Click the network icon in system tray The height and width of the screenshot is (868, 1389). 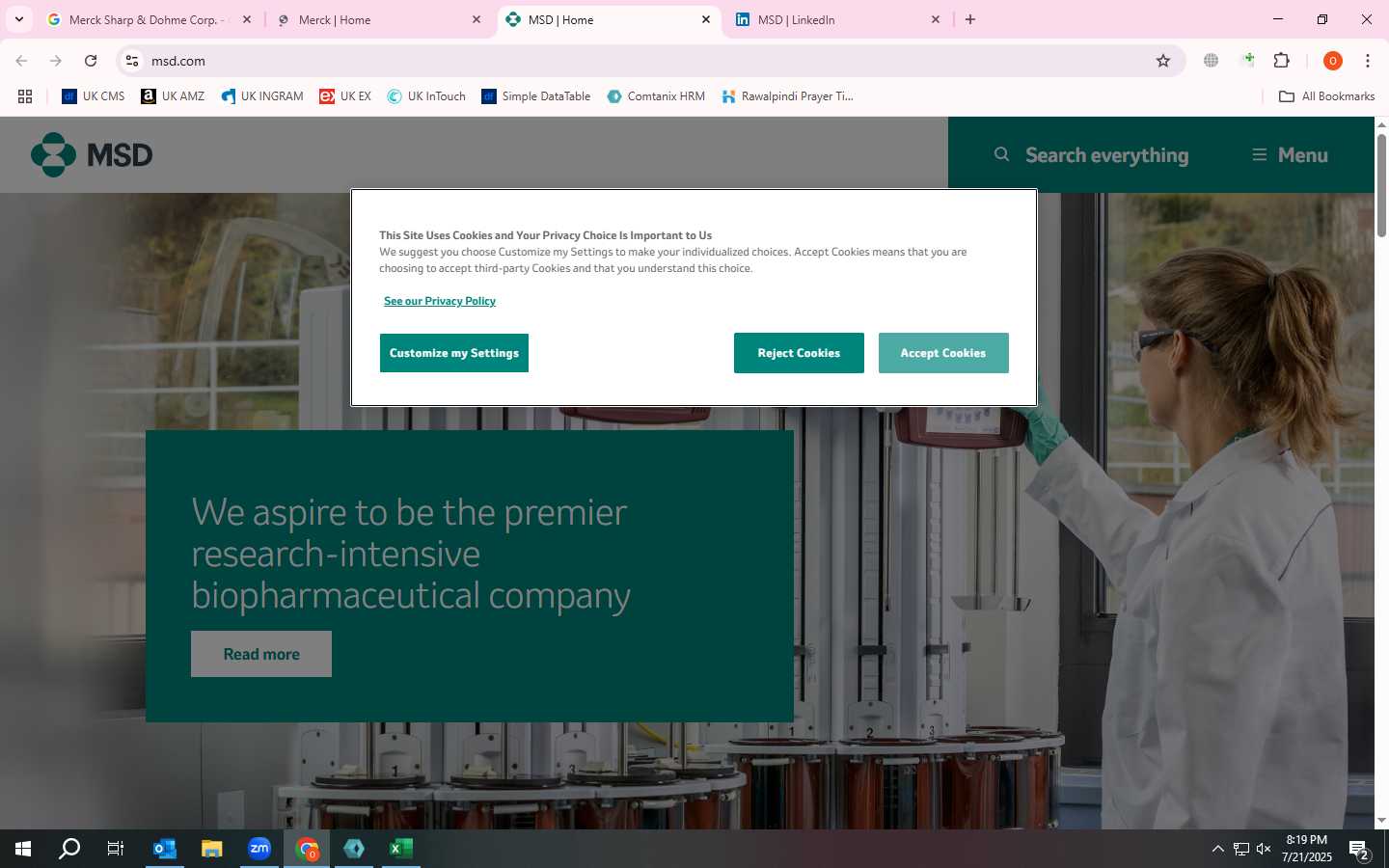pyautogui.click(x=1241, y=849)
